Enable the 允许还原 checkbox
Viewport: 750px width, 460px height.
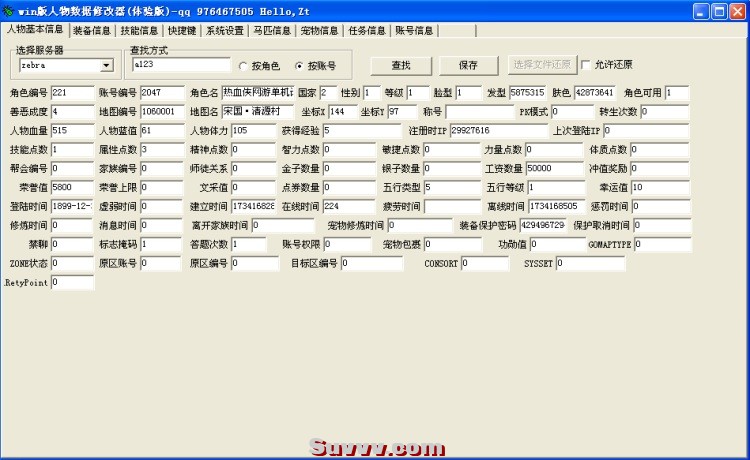tap(586, 65)
